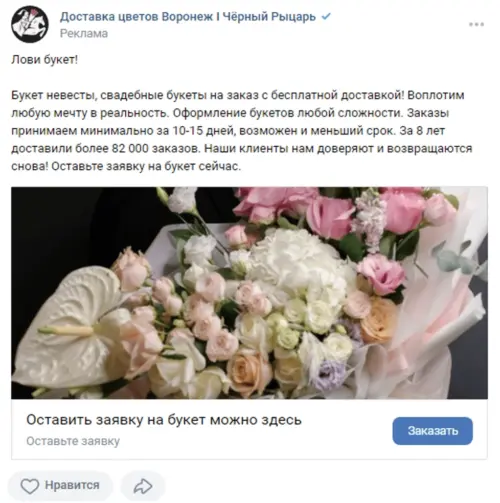Image resolution: width=500 pixels, height=503 pixels.
Task: Open the Чёрный Рыцарь round avatar
Action: tap(30, 24)
